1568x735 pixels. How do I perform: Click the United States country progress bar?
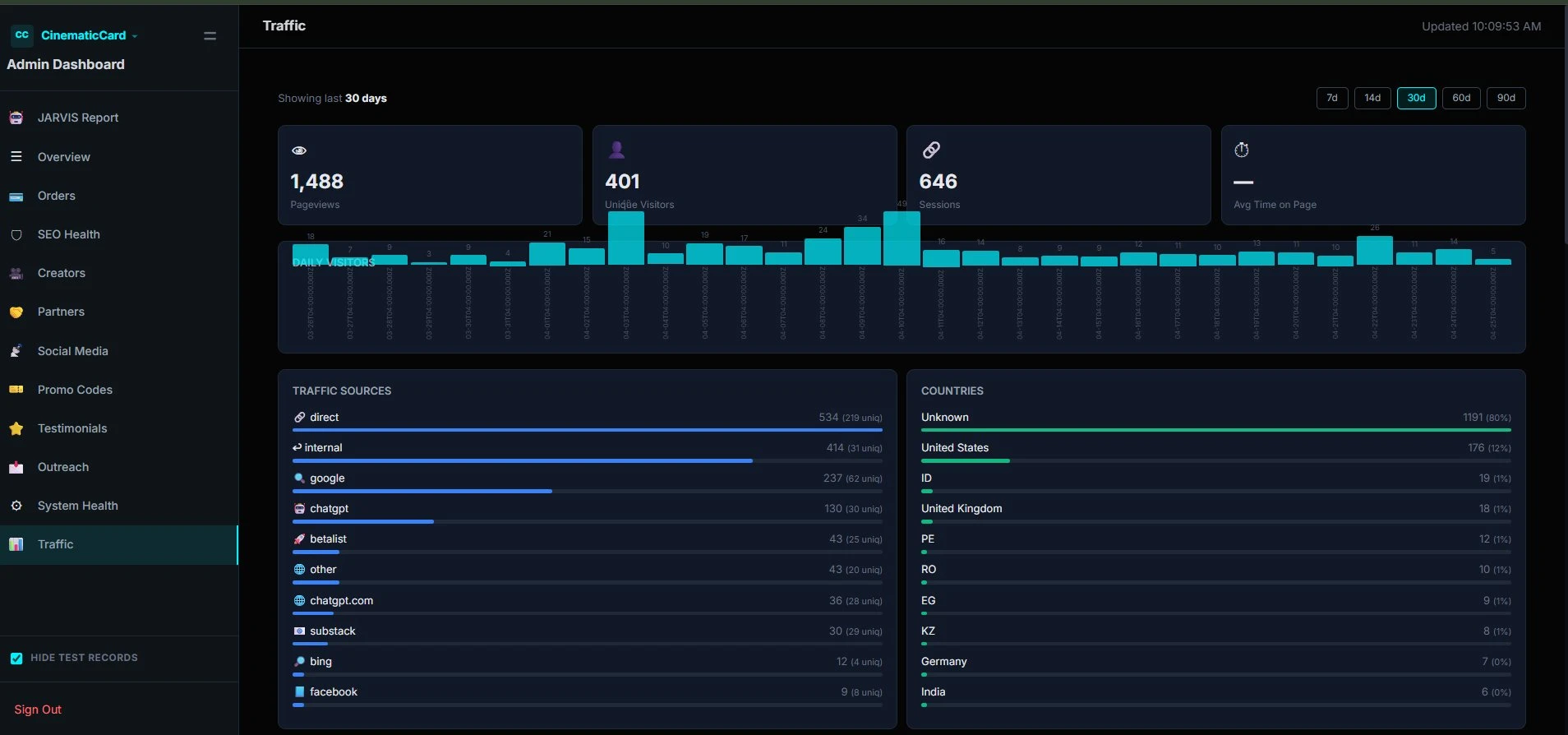[x=1216, y=460]
